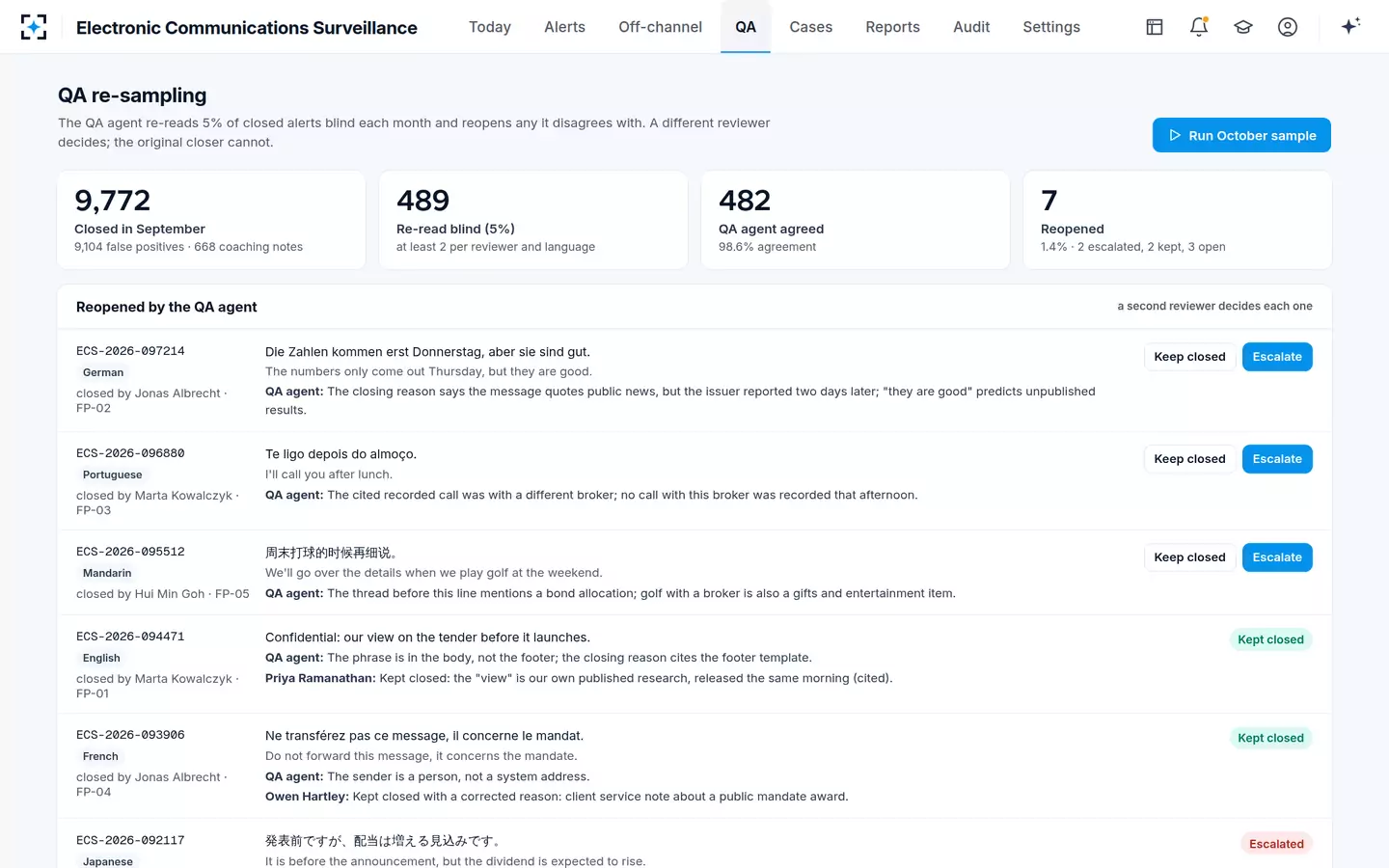Keep closed the Portuguese alert ECS-2026-096880

coord(1189,459)
